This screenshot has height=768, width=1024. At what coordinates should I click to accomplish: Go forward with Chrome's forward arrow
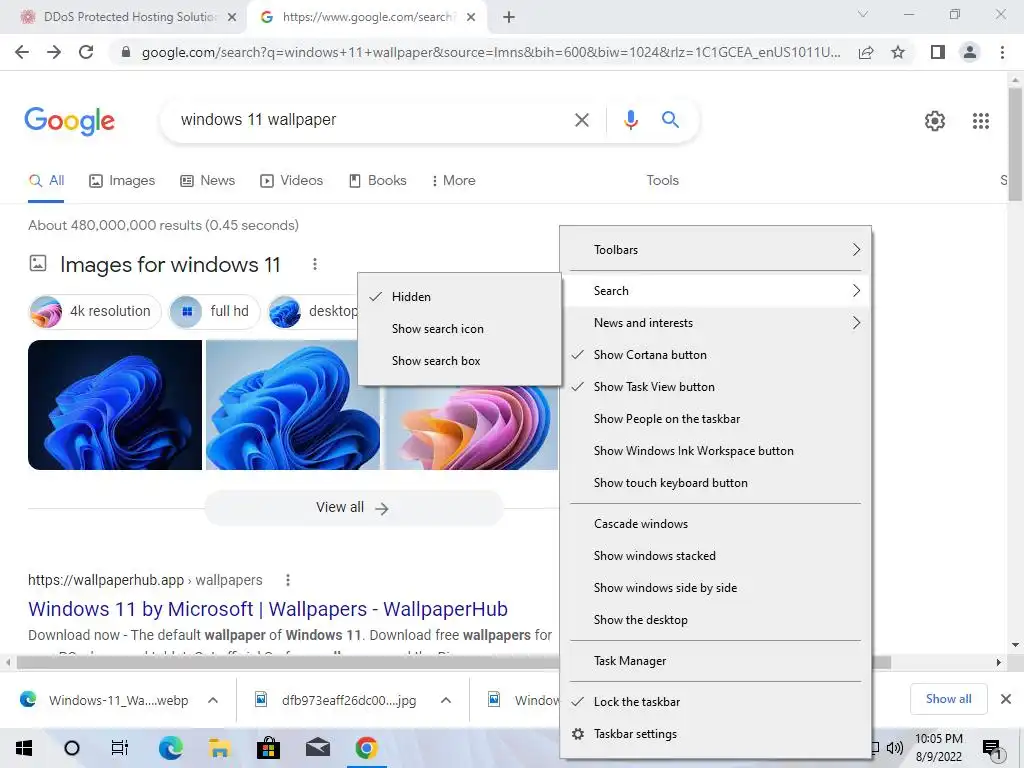coord(54,52)
